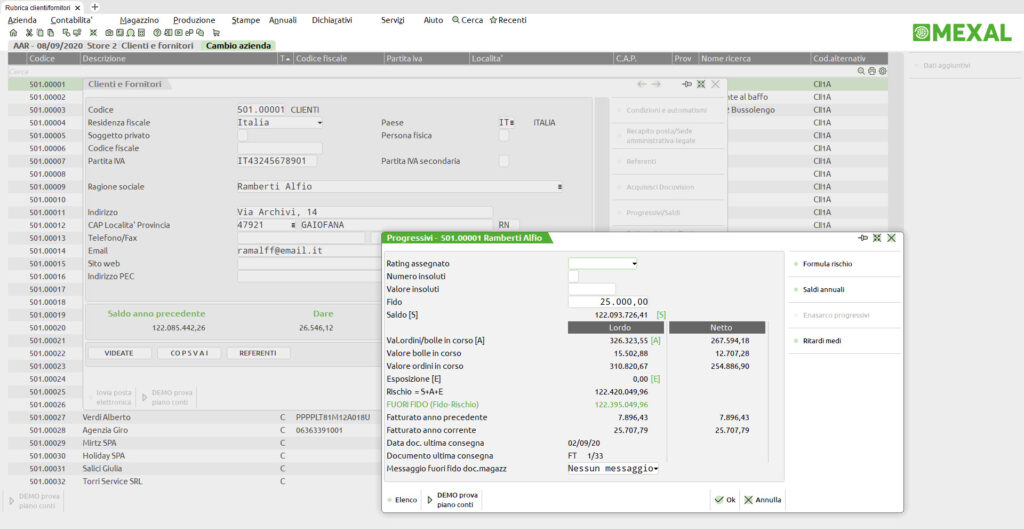
Task: Select the Holiday SPA row
Action: (195, 456)
